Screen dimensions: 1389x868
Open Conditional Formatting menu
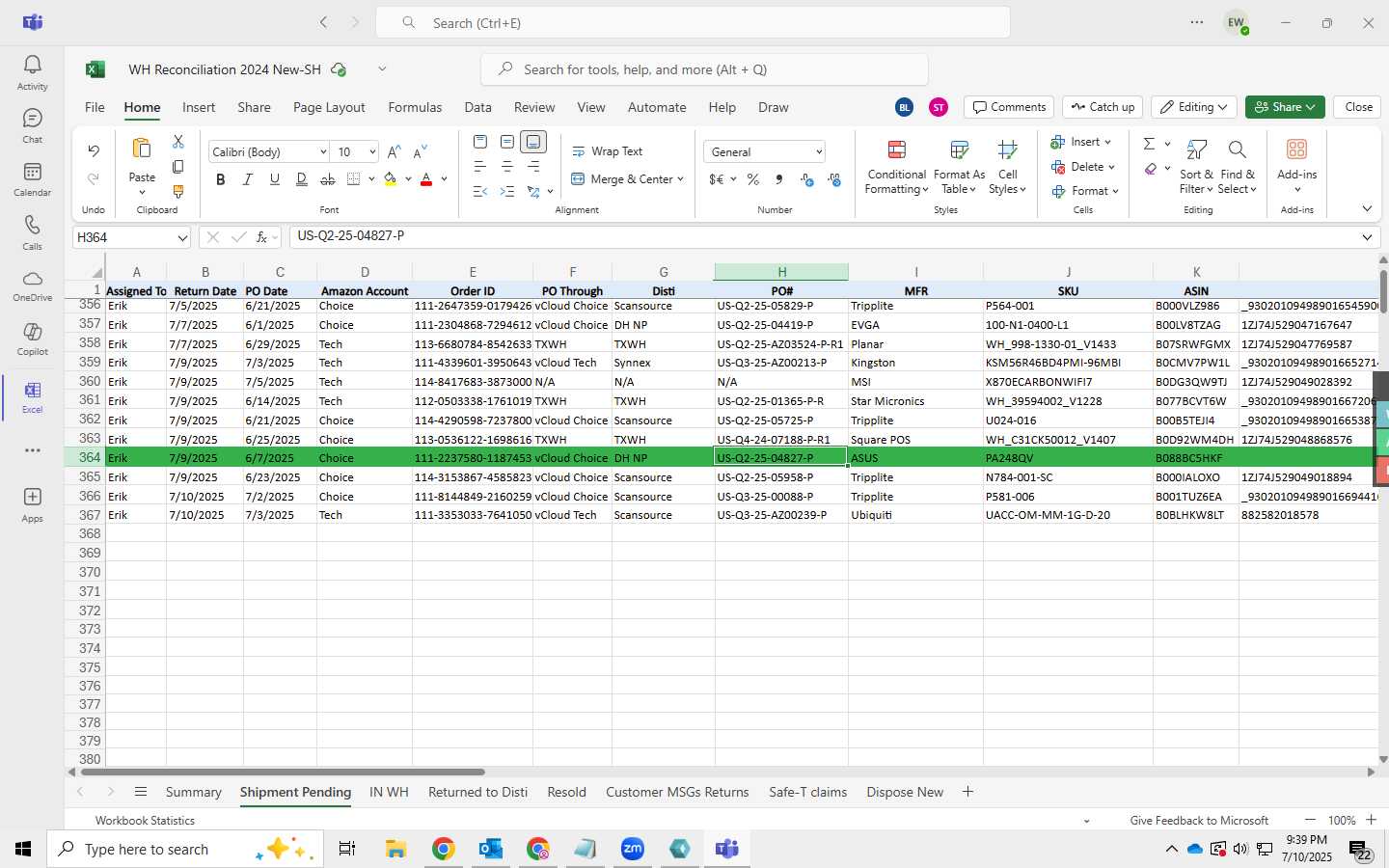[x=896, y=166]
